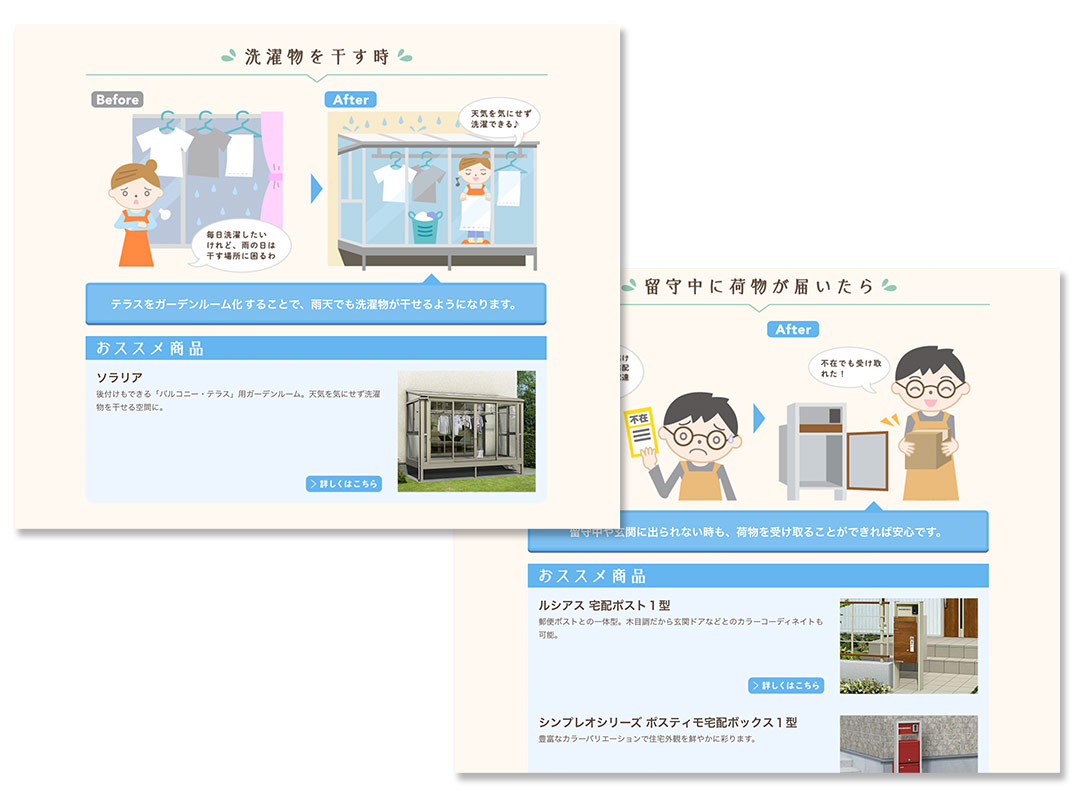The image size is (1080, 800).
Task: Click the banner テラスをガーデンルーム化することで…
Action: pyautogui.click(x=316, y=303)
